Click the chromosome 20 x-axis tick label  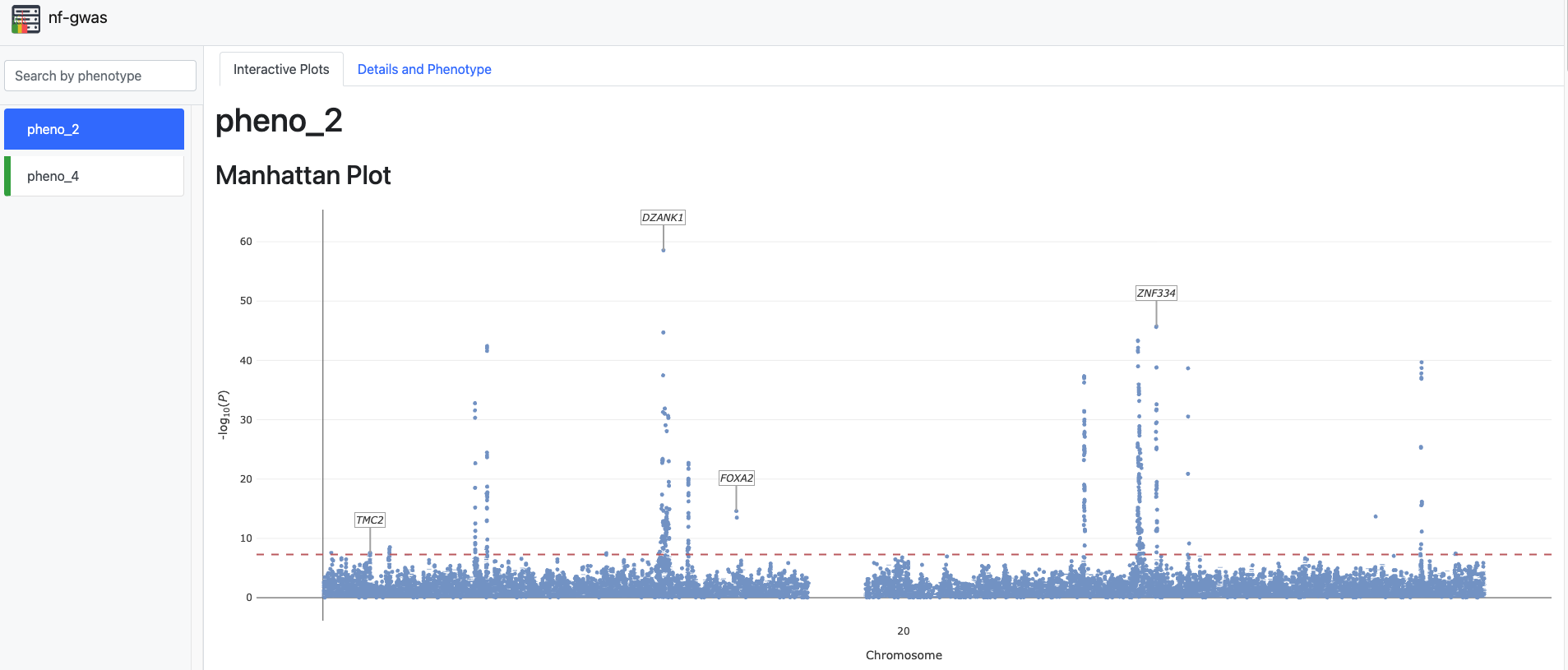[x=903, y=631]
